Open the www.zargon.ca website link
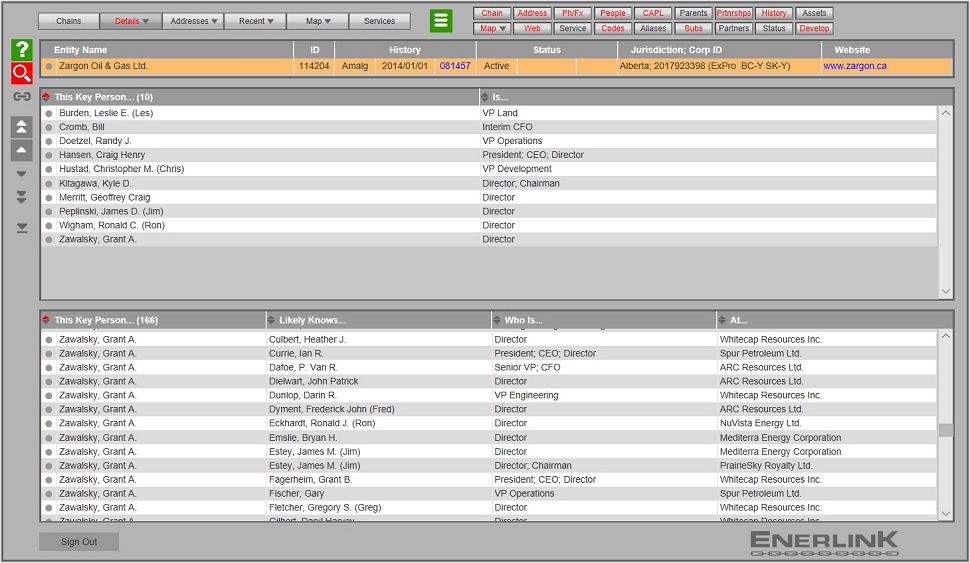The width and height of the screenshot is (970, 563). click(854, 66)
